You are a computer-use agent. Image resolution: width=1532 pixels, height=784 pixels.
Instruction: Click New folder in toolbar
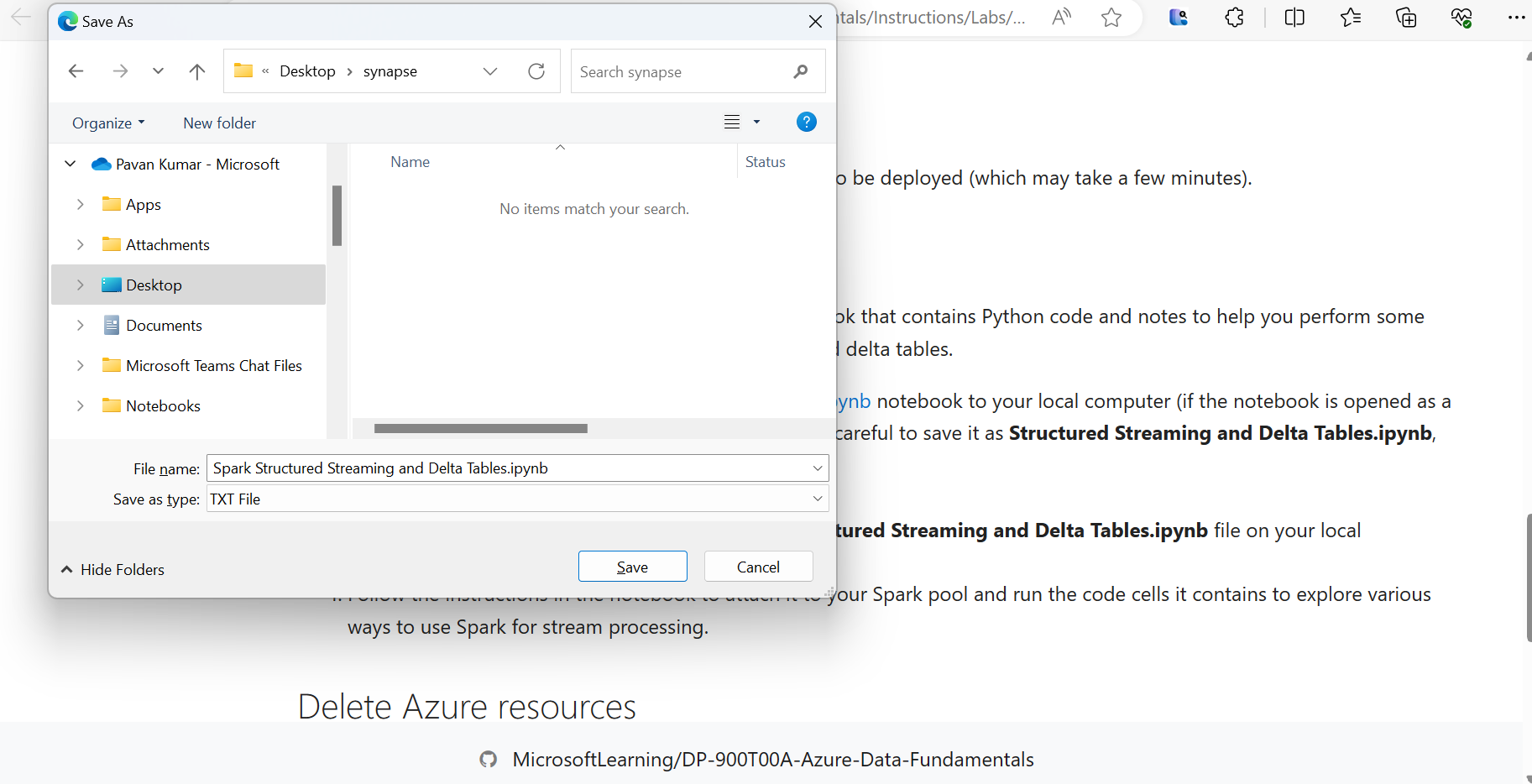(219, 123)
